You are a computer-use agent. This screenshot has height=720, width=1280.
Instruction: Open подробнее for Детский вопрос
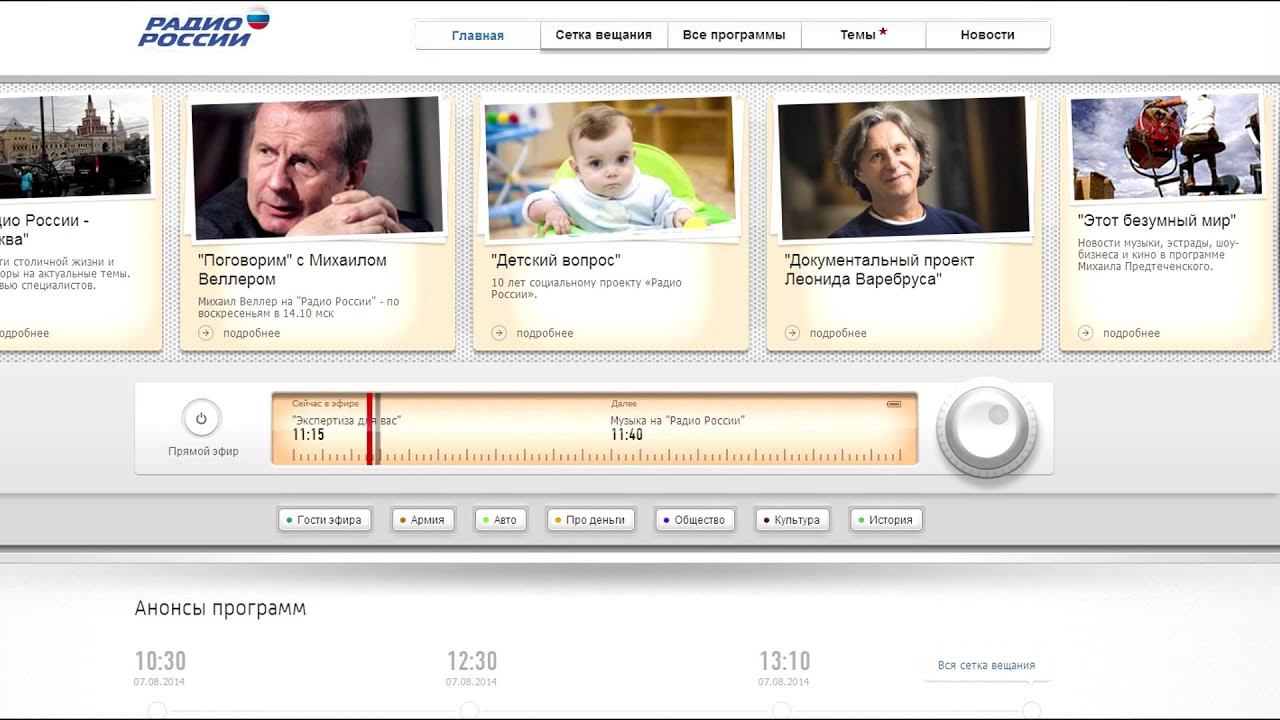click(544, 333)
